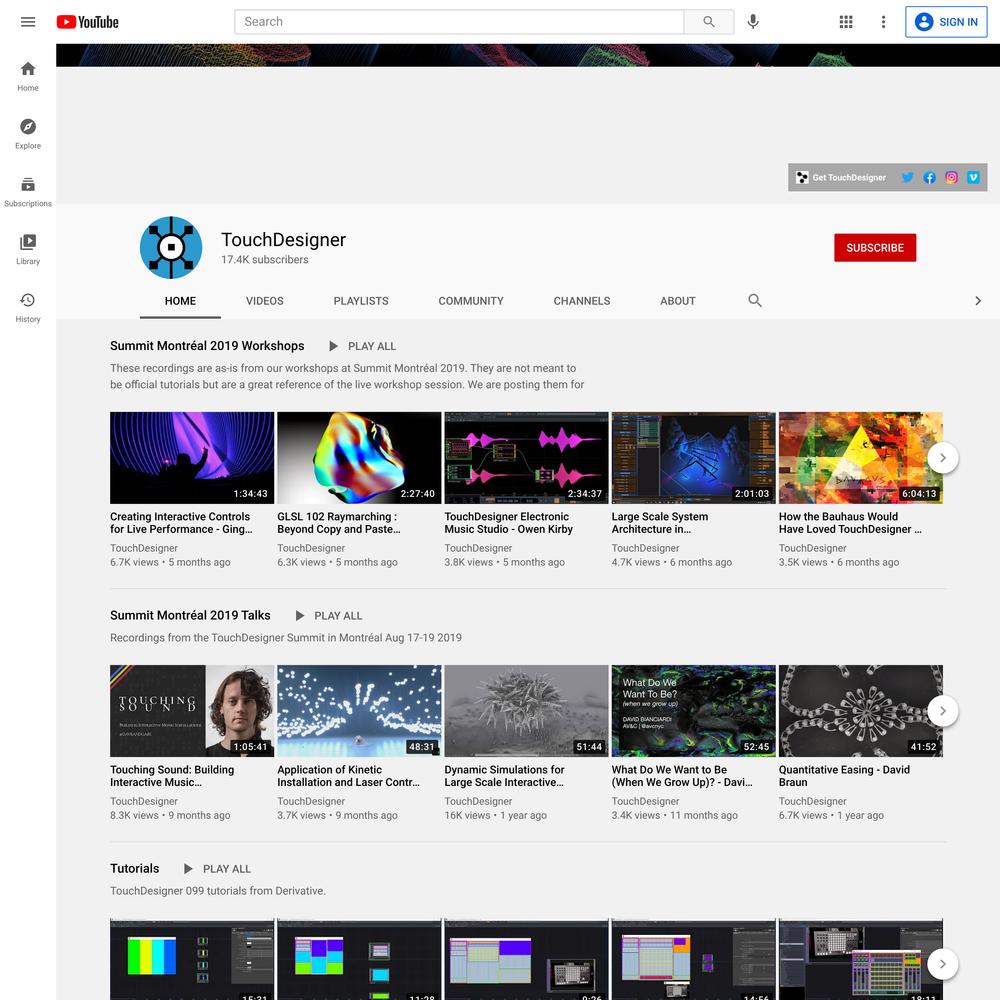The width and height of the screenshot is (1000, 1000).
Task: Open the channel's Vimeo link
Action: click(973, 177)
